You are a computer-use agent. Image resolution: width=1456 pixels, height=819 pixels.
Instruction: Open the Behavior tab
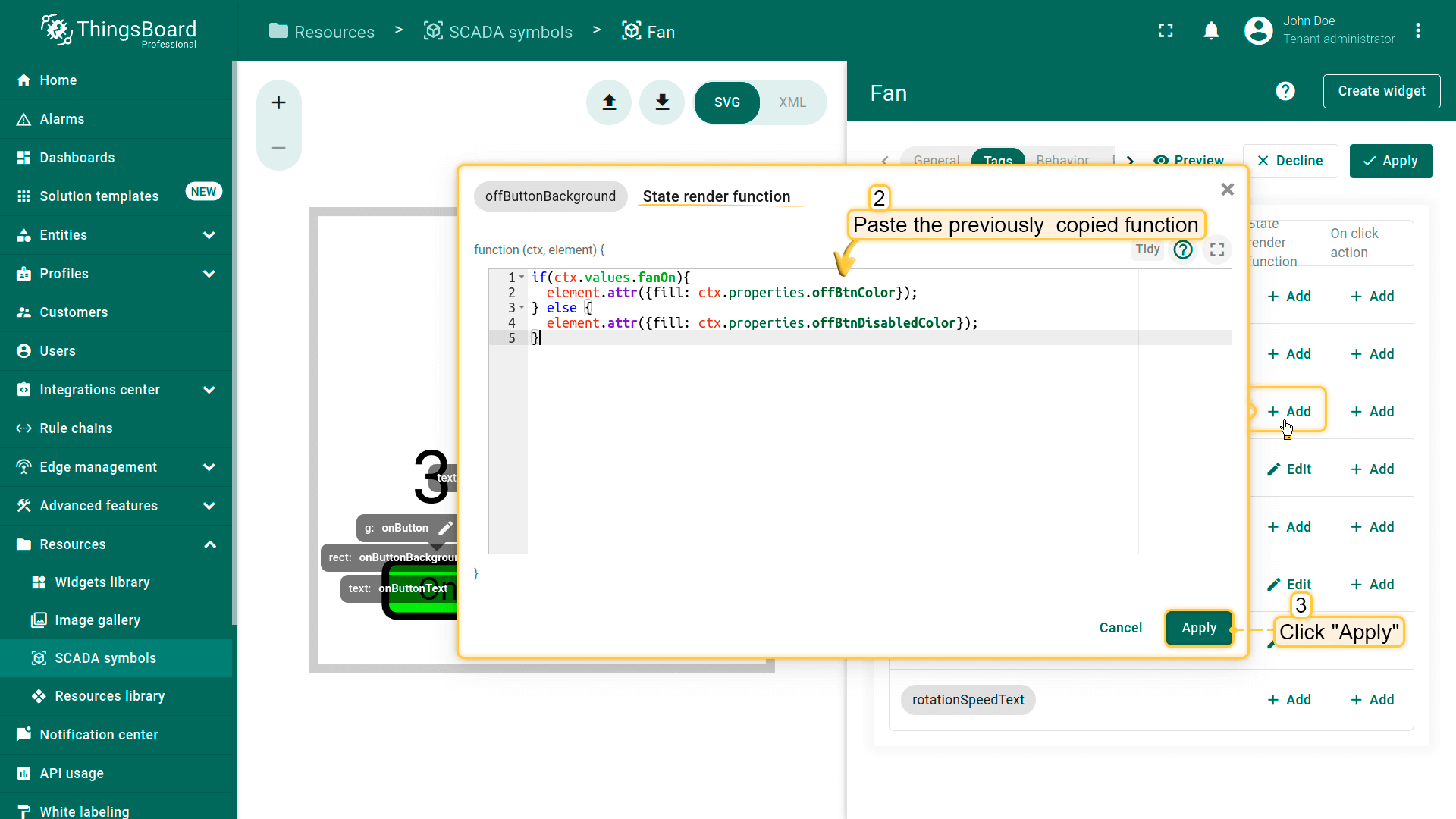(1062, 161)
